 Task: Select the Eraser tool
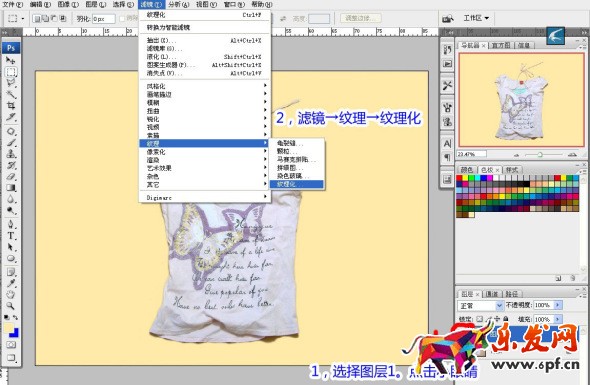11,177
